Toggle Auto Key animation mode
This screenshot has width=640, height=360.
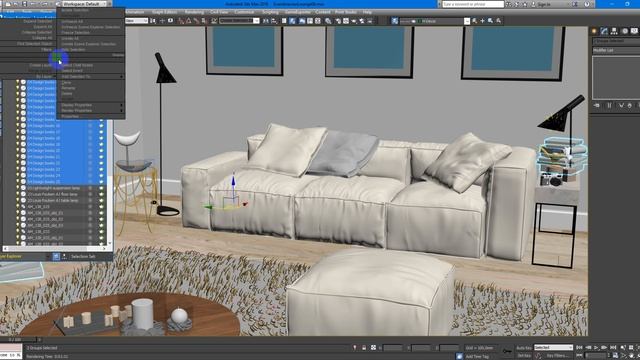click(x=524, y=348)
